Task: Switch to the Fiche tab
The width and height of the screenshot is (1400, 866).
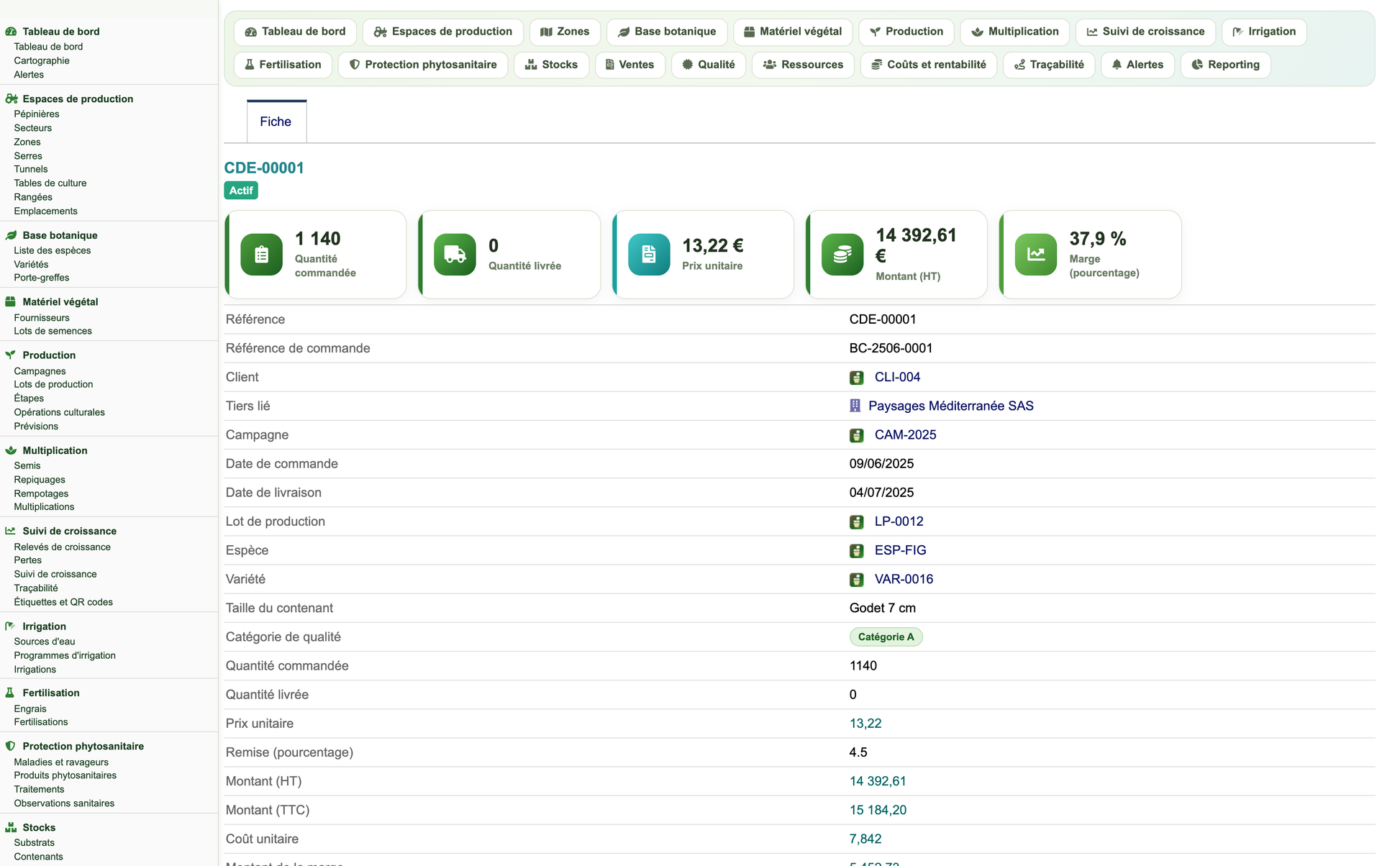Action: tap(276, 122)
